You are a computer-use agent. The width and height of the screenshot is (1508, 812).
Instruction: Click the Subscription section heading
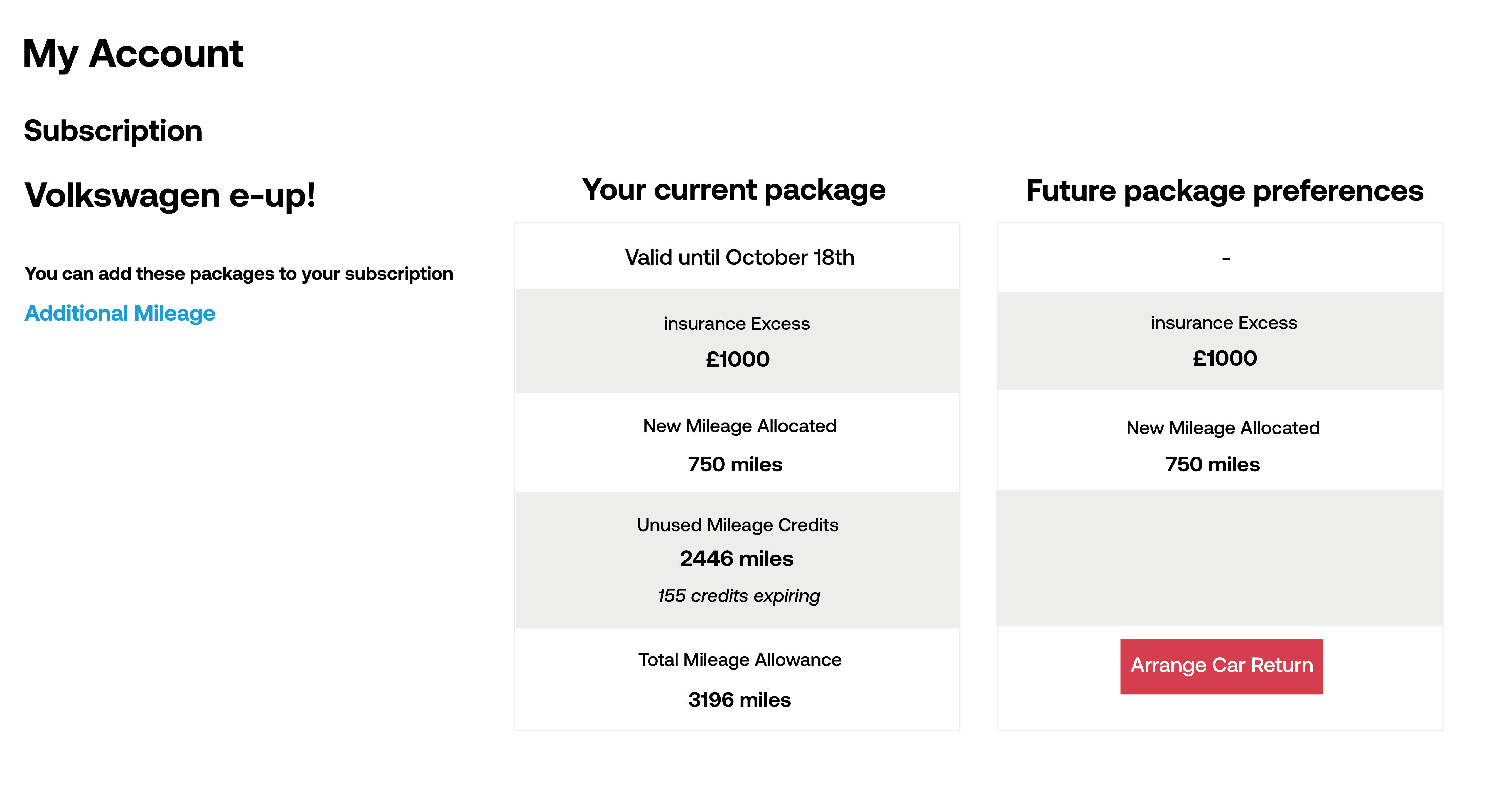(x=113, y=130)
